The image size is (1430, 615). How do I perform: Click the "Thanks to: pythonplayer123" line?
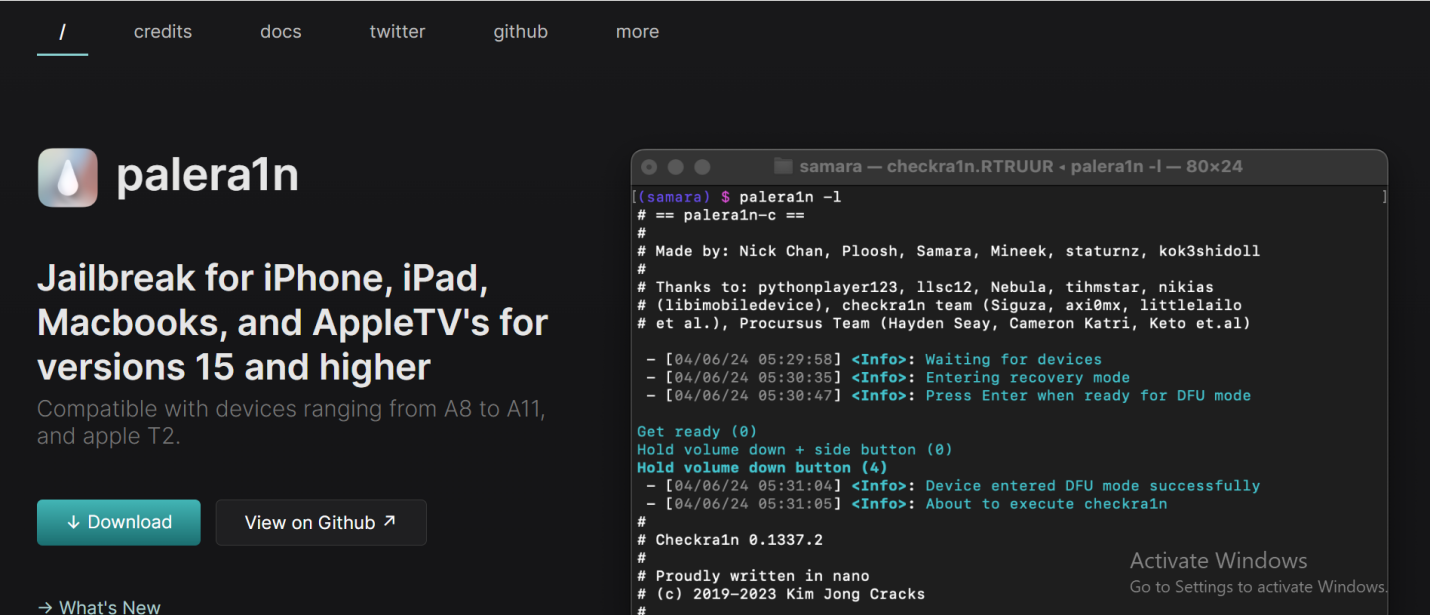[x=925, y=287]
